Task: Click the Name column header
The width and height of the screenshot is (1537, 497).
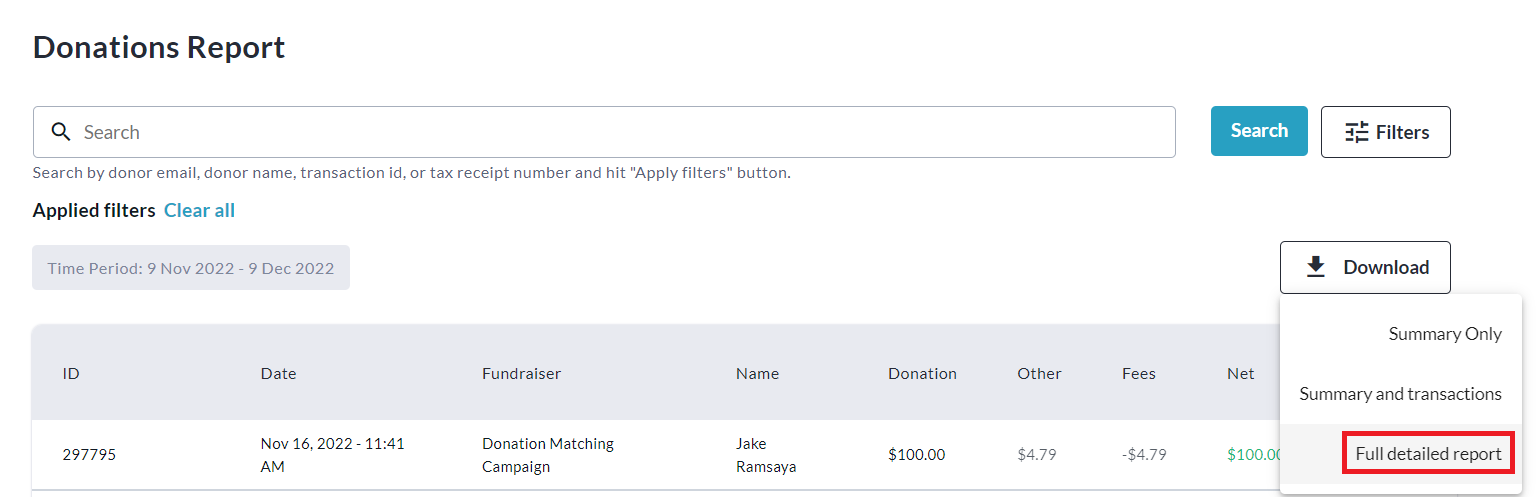Action: 757,373
